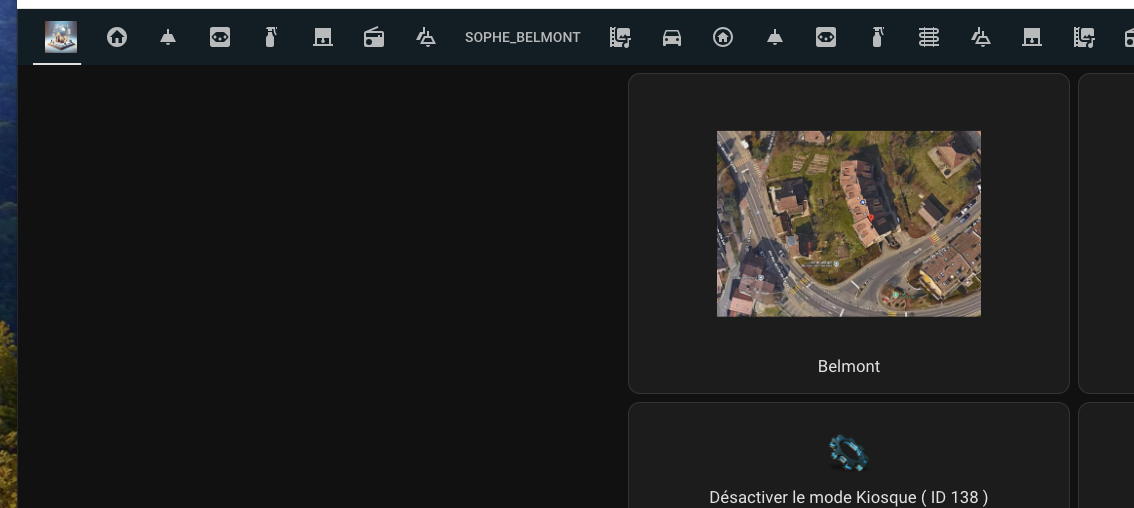Open multi-lamp tab right of the heating coil
This screenshot has height=508, width=1134.
981,37
